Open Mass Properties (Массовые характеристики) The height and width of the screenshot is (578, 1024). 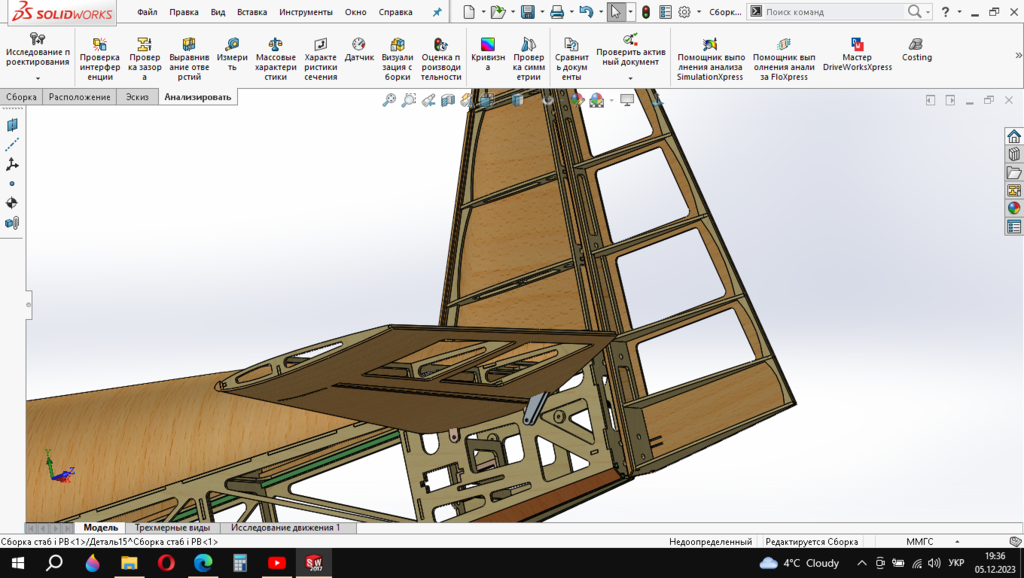[276, 59]
